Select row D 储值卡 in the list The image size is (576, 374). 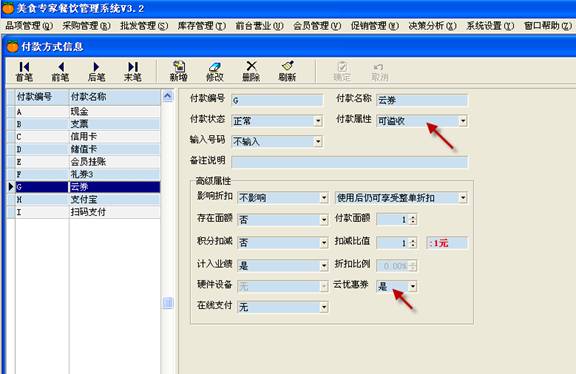87,149
